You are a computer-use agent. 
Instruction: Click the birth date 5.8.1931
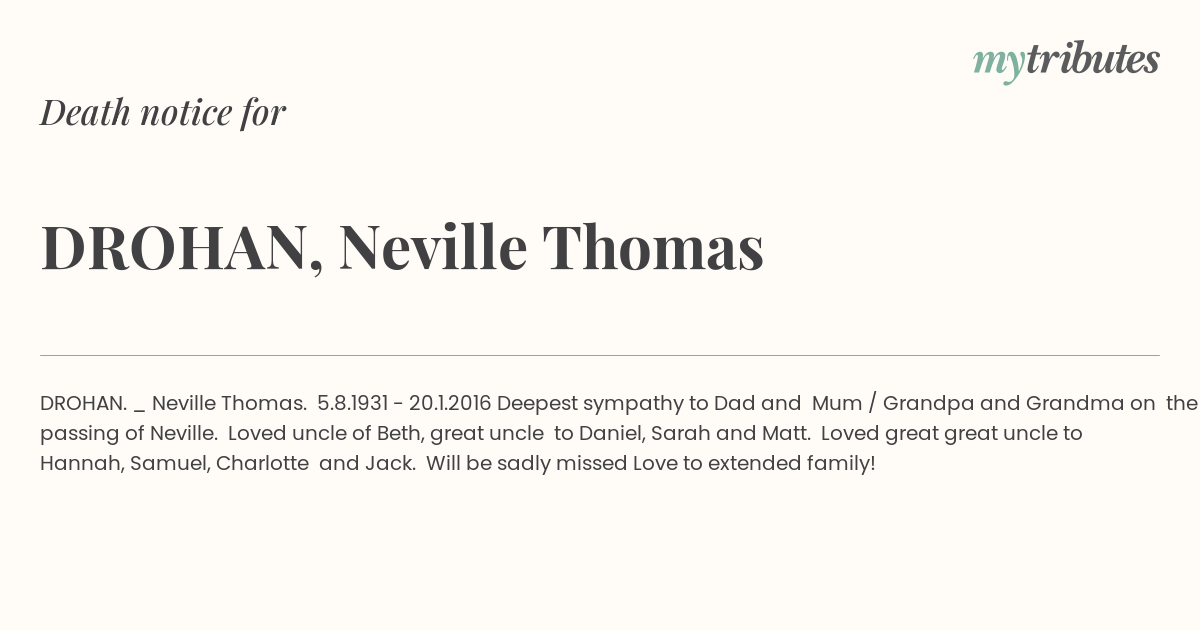[352, 403]
